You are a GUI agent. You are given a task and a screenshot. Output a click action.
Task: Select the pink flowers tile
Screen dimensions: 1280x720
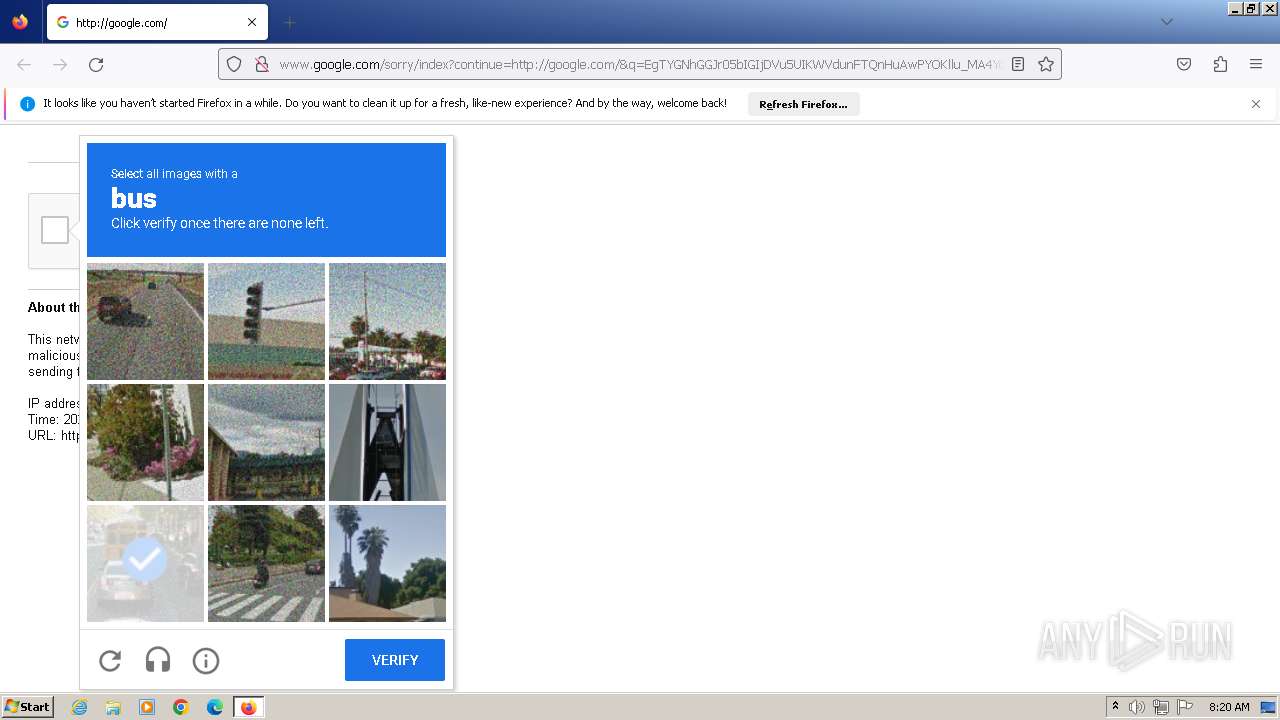coord(145,442)
